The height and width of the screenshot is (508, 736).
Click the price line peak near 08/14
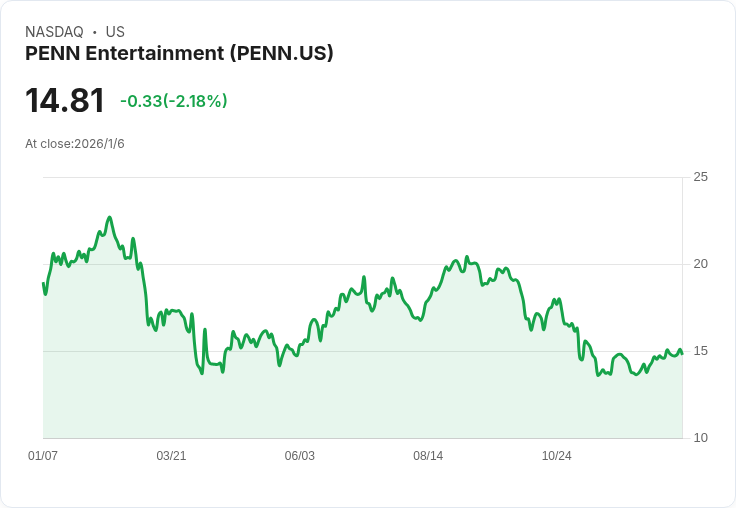tap(455, 261)
